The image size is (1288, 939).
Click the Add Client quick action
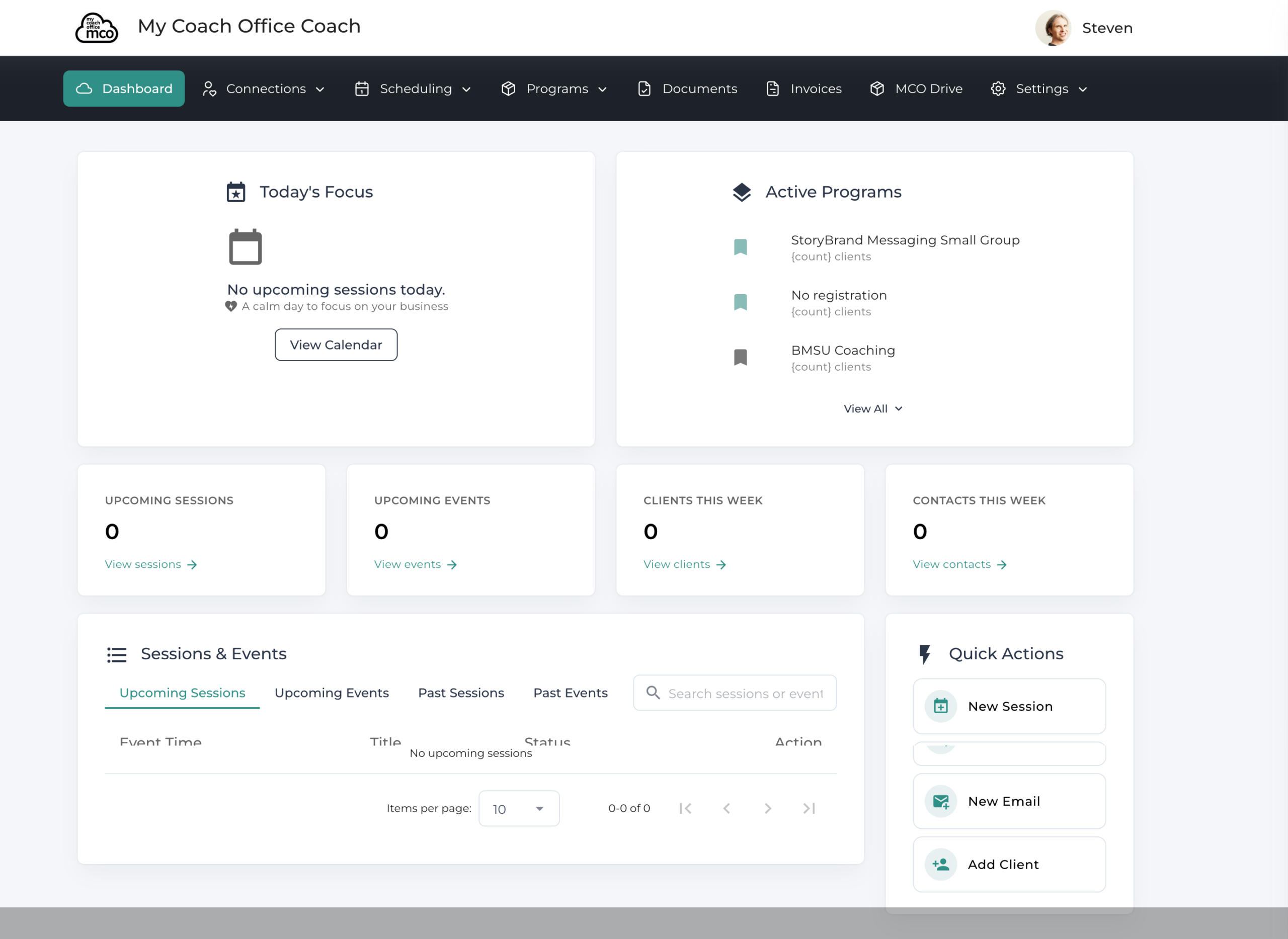coord(1009,864)
